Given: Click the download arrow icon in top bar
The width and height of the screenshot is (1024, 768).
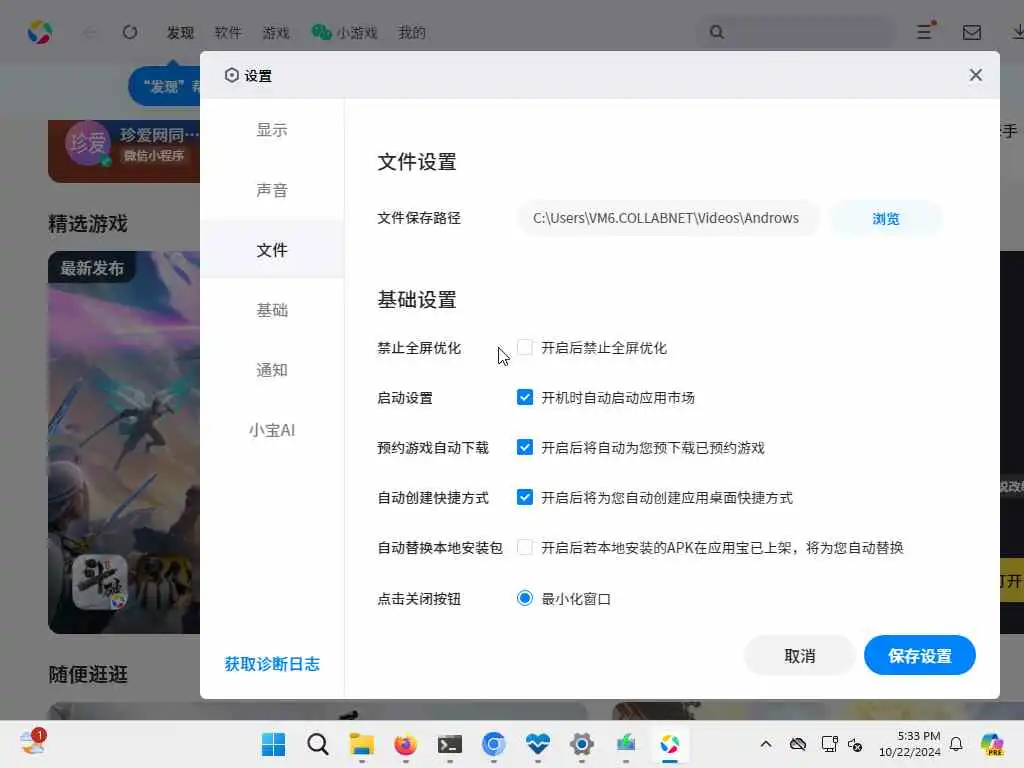Looking at the screenshot, I should tap(1017, 31).
